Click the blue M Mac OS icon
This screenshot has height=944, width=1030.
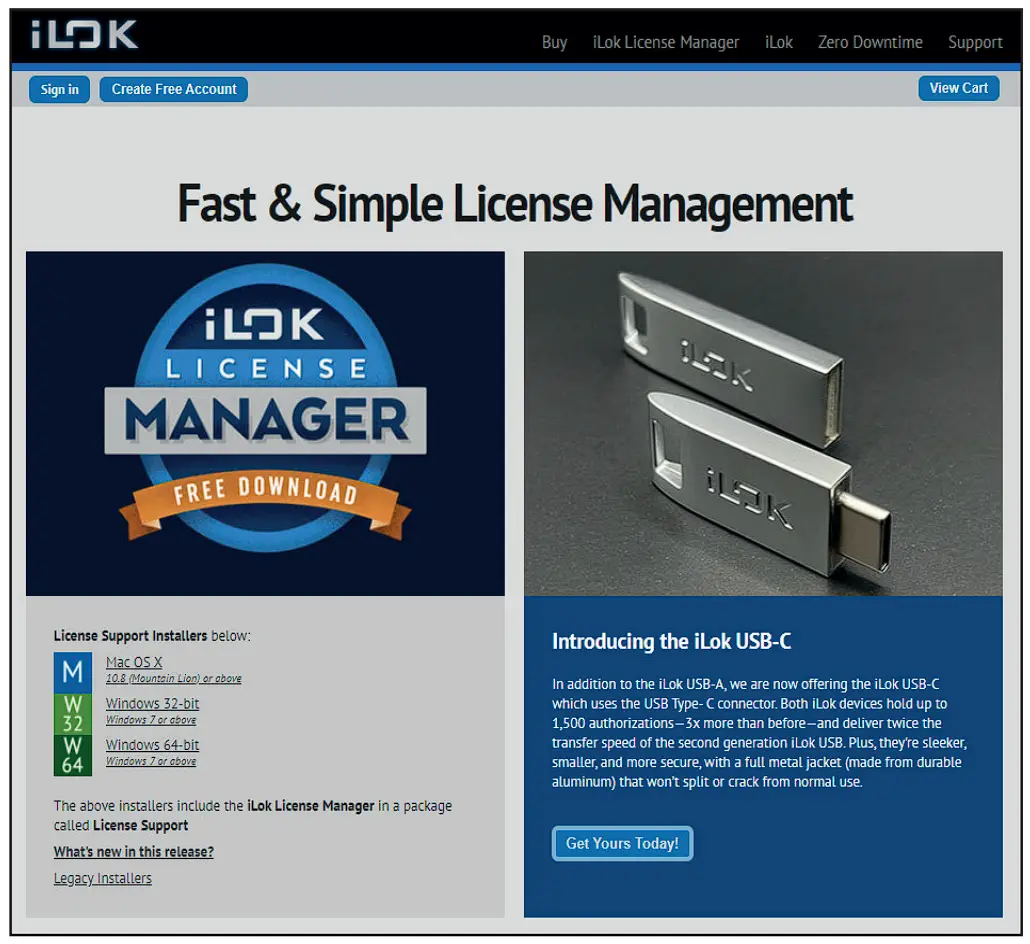coord(72,672)
